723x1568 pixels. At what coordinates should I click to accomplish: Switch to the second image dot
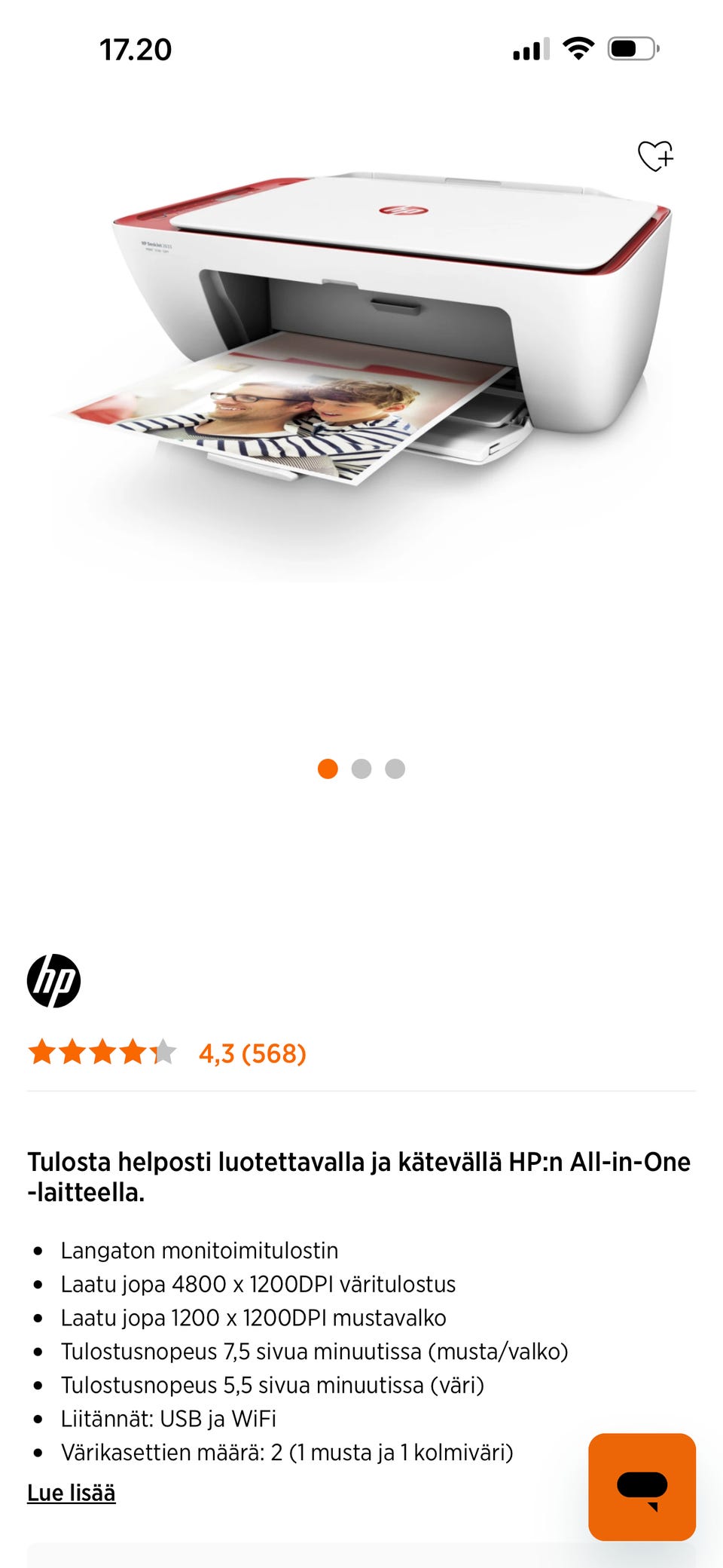pyautogui.click(x=361, y=769)
